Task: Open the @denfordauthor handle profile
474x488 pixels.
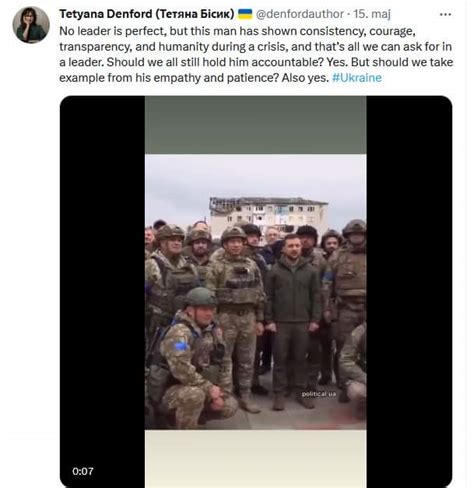Action: [300, 14]
